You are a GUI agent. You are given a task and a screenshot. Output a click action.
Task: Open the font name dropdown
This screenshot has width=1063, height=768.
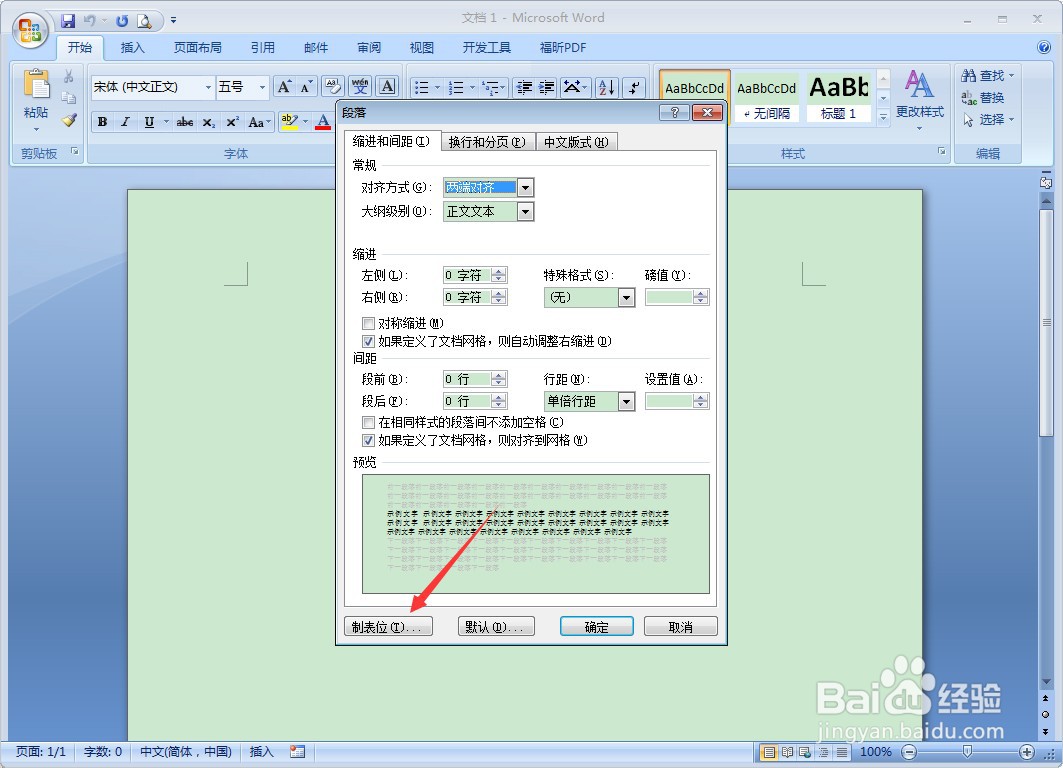tap(208, 87)
